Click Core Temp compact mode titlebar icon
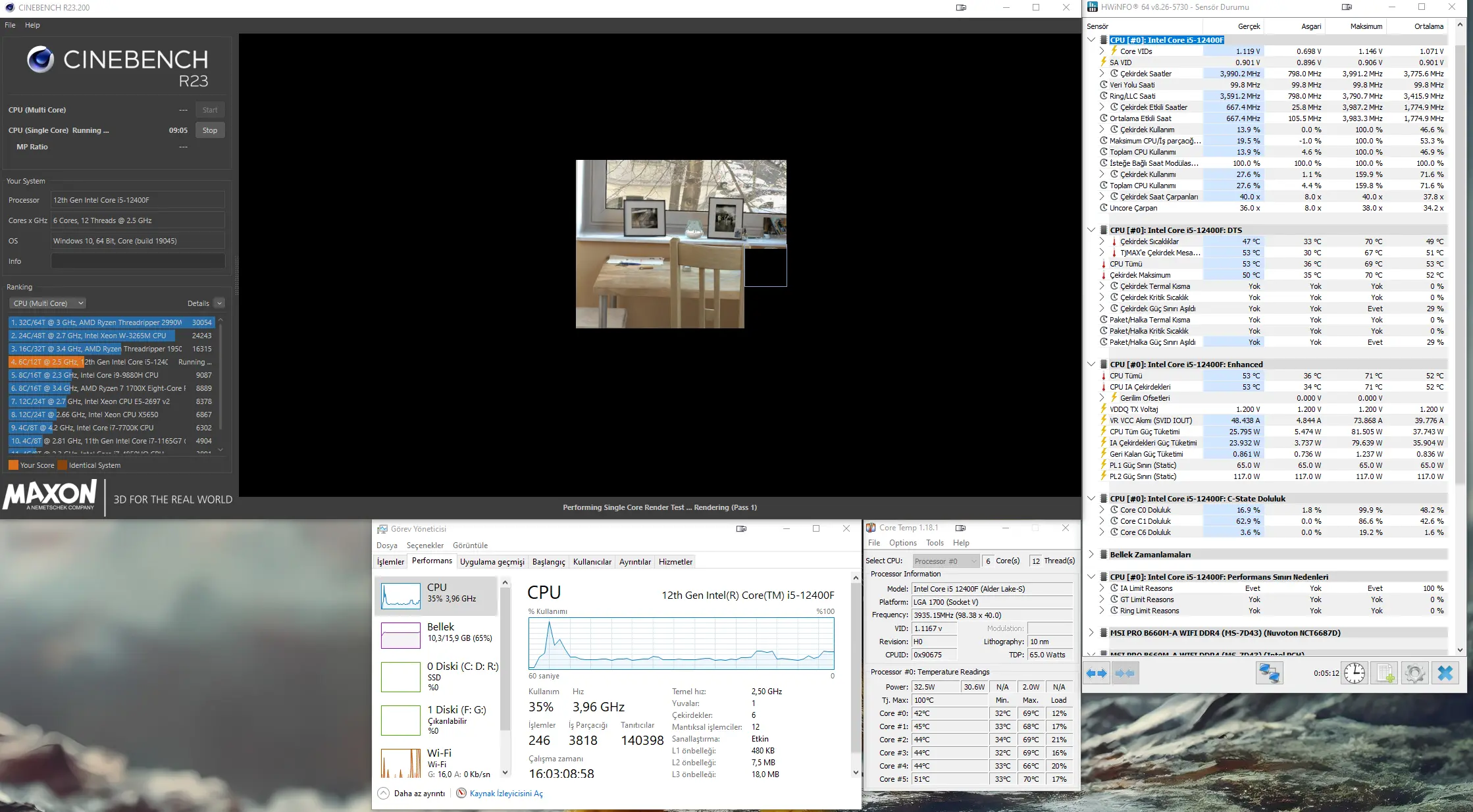1473x812 pixels. click(960, 528)
